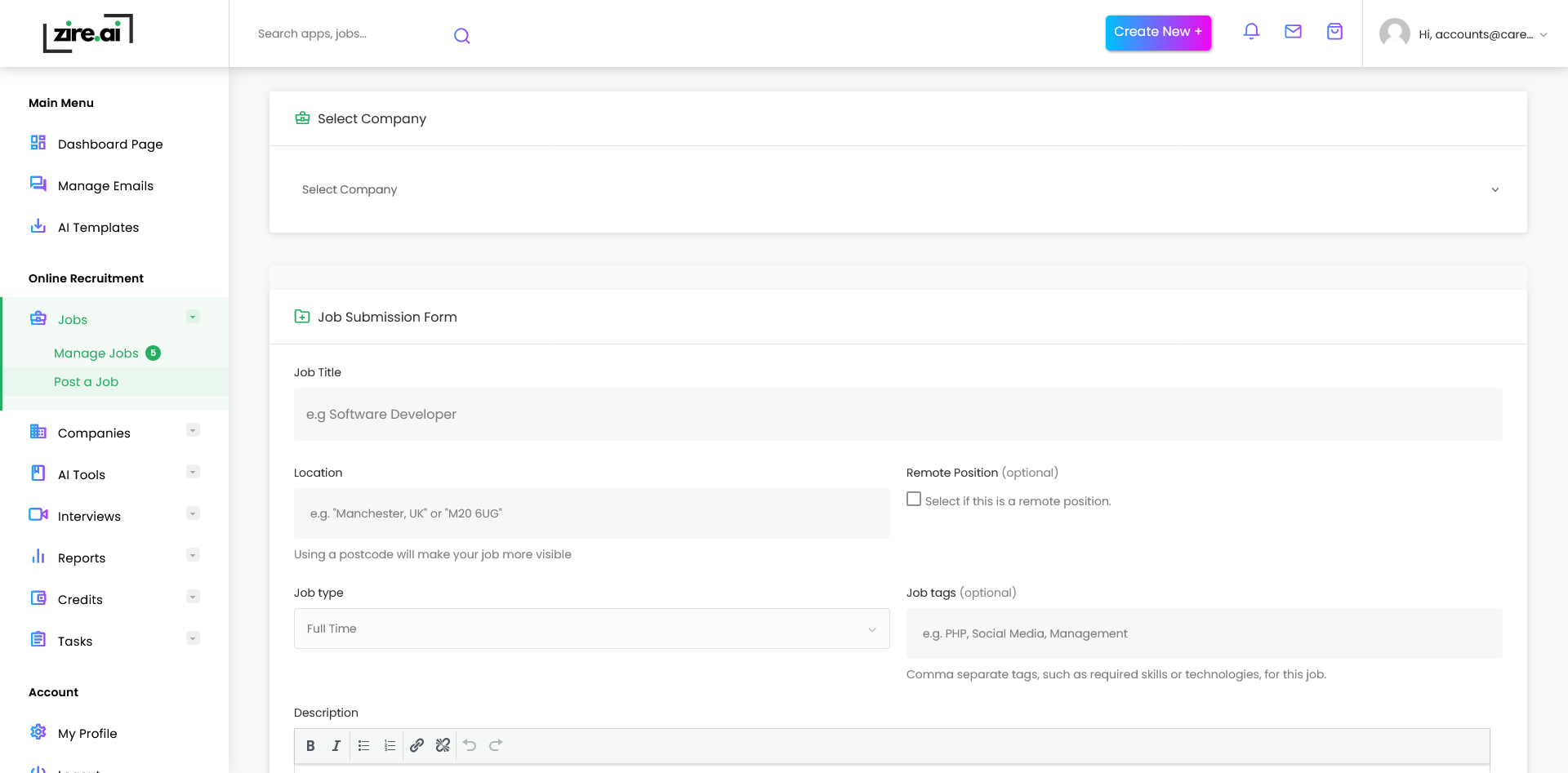Viewport: 1568px width, 773px height.
Task: Open the Select Company dropdown
Action: [898, 189]
